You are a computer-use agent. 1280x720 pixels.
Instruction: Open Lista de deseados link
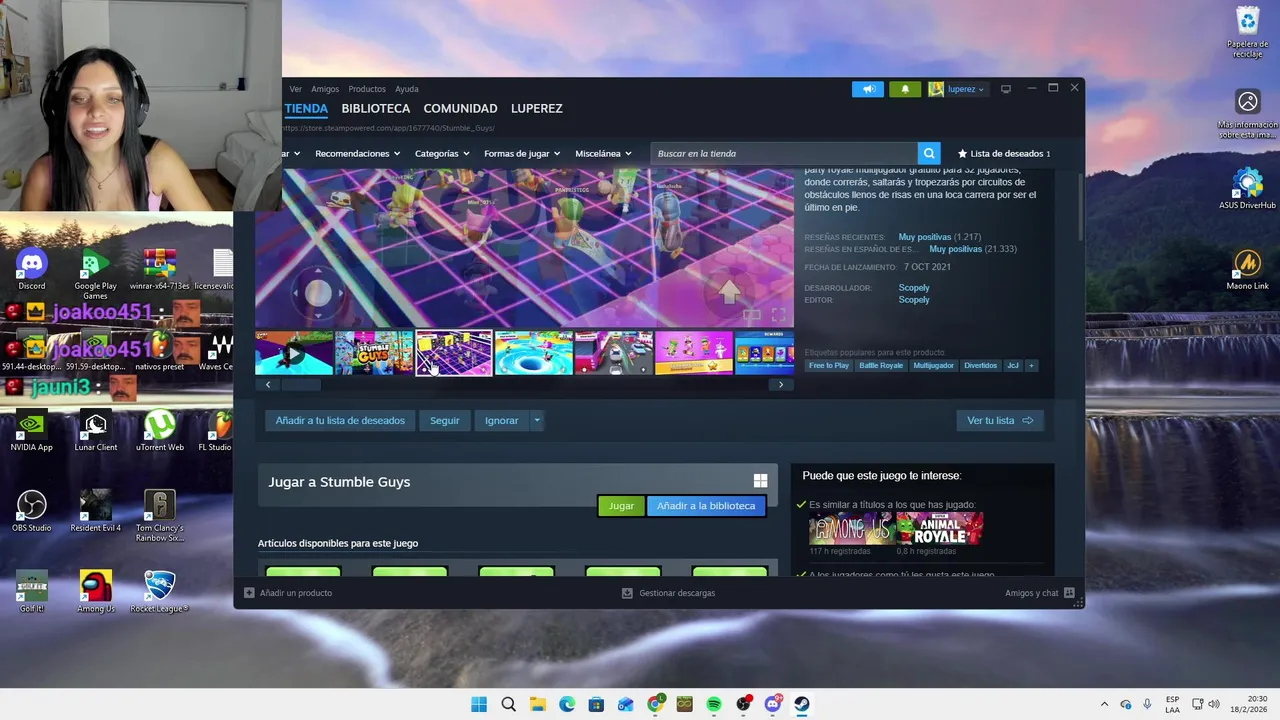point(1003,153)
